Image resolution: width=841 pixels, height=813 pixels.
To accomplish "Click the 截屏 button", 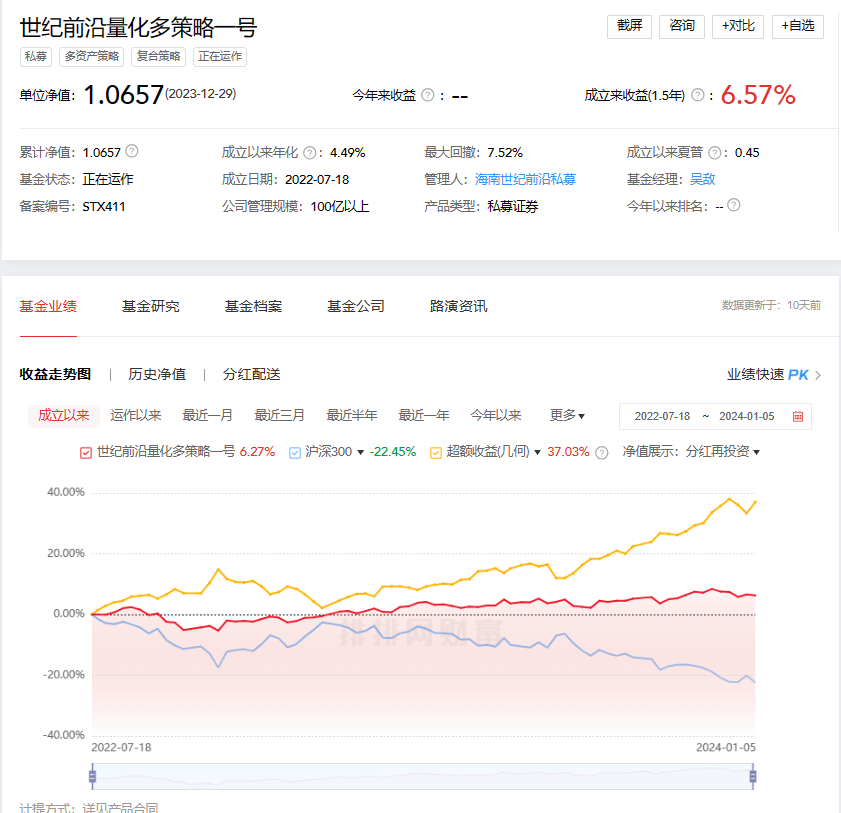I will (x=629, y=26).
